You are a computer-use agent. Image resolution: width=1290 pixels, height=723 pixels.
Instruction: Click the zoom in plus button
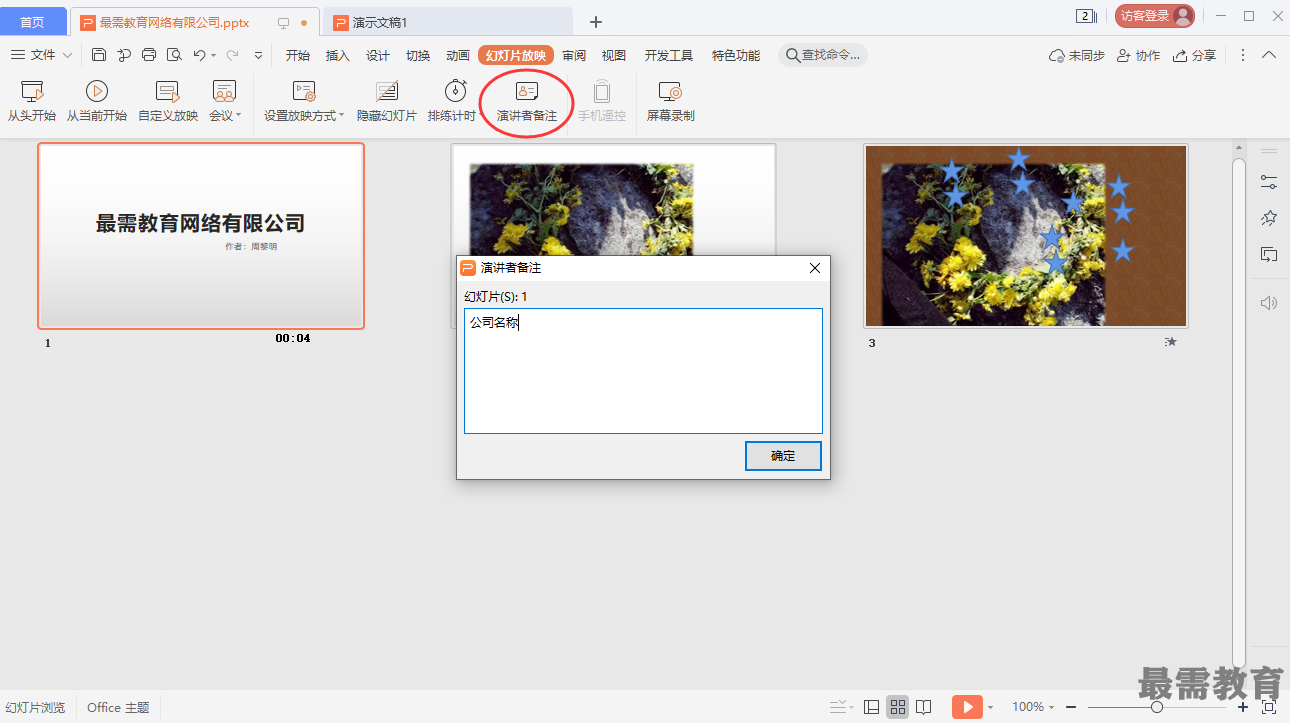click(x=1243, y=707)
